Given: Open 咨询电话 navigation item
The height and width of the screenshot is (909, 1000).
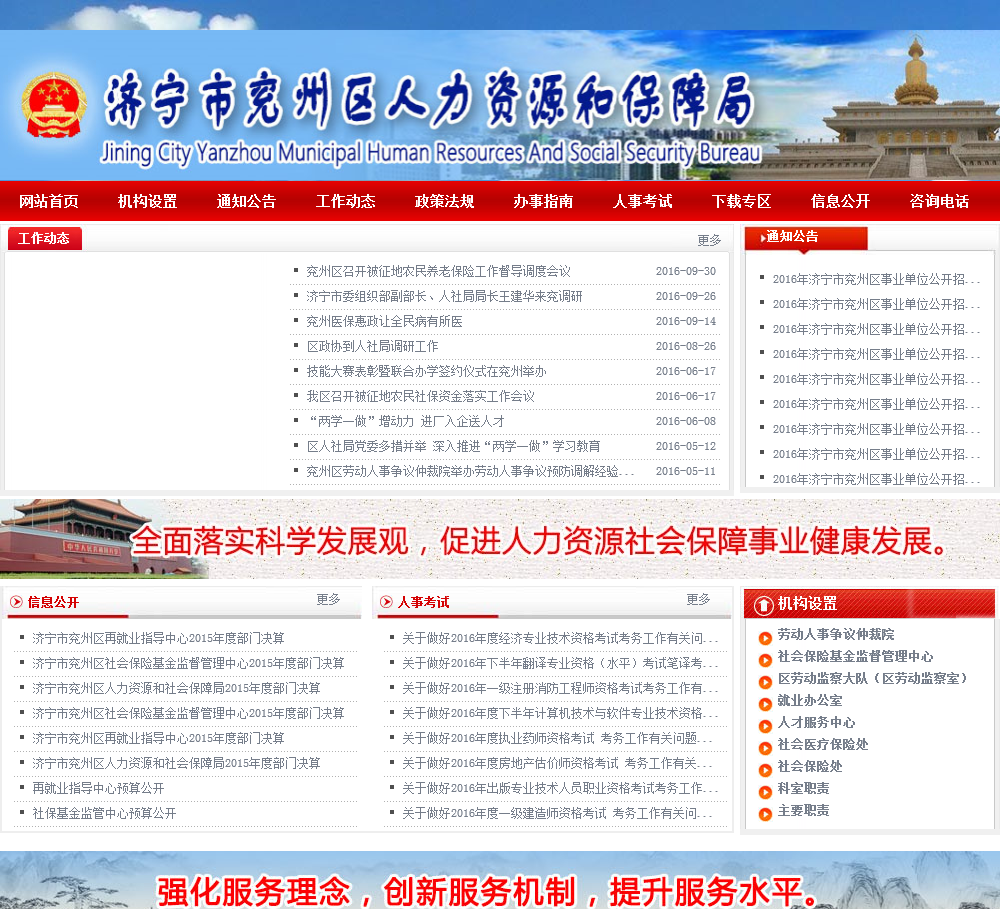Looking at the screenshot, I should 939,202.
